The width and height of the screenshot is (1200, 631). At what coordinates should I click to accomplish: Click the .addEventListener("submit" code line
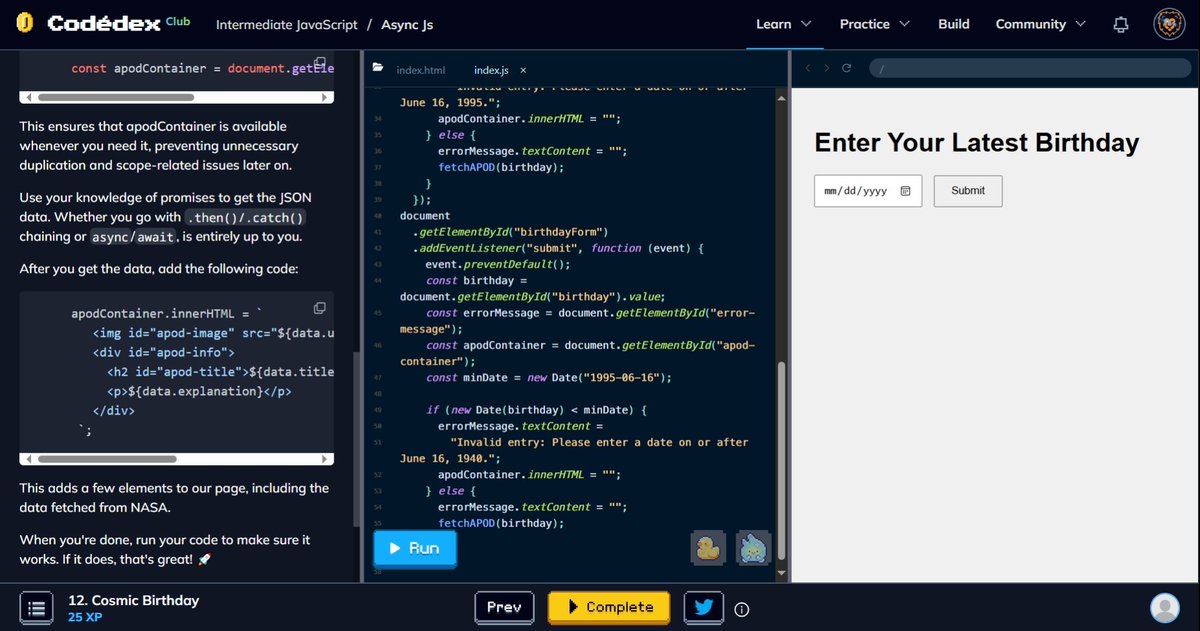[559, 248]
